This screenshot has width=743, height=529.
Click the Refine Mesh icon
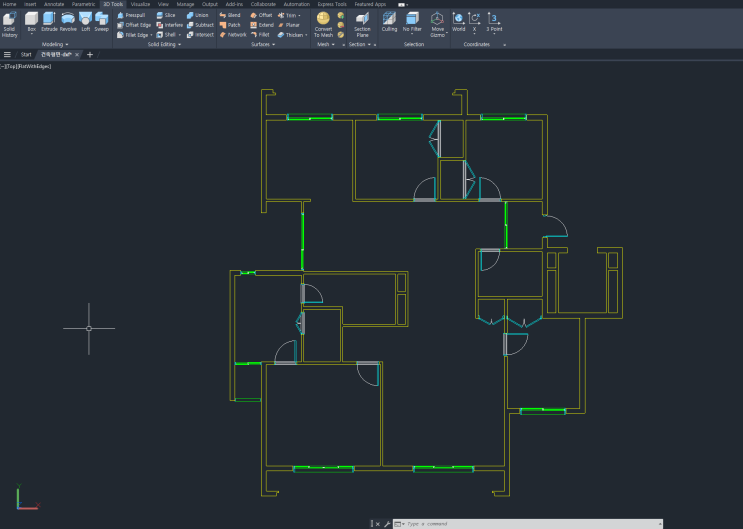(341, 35)
